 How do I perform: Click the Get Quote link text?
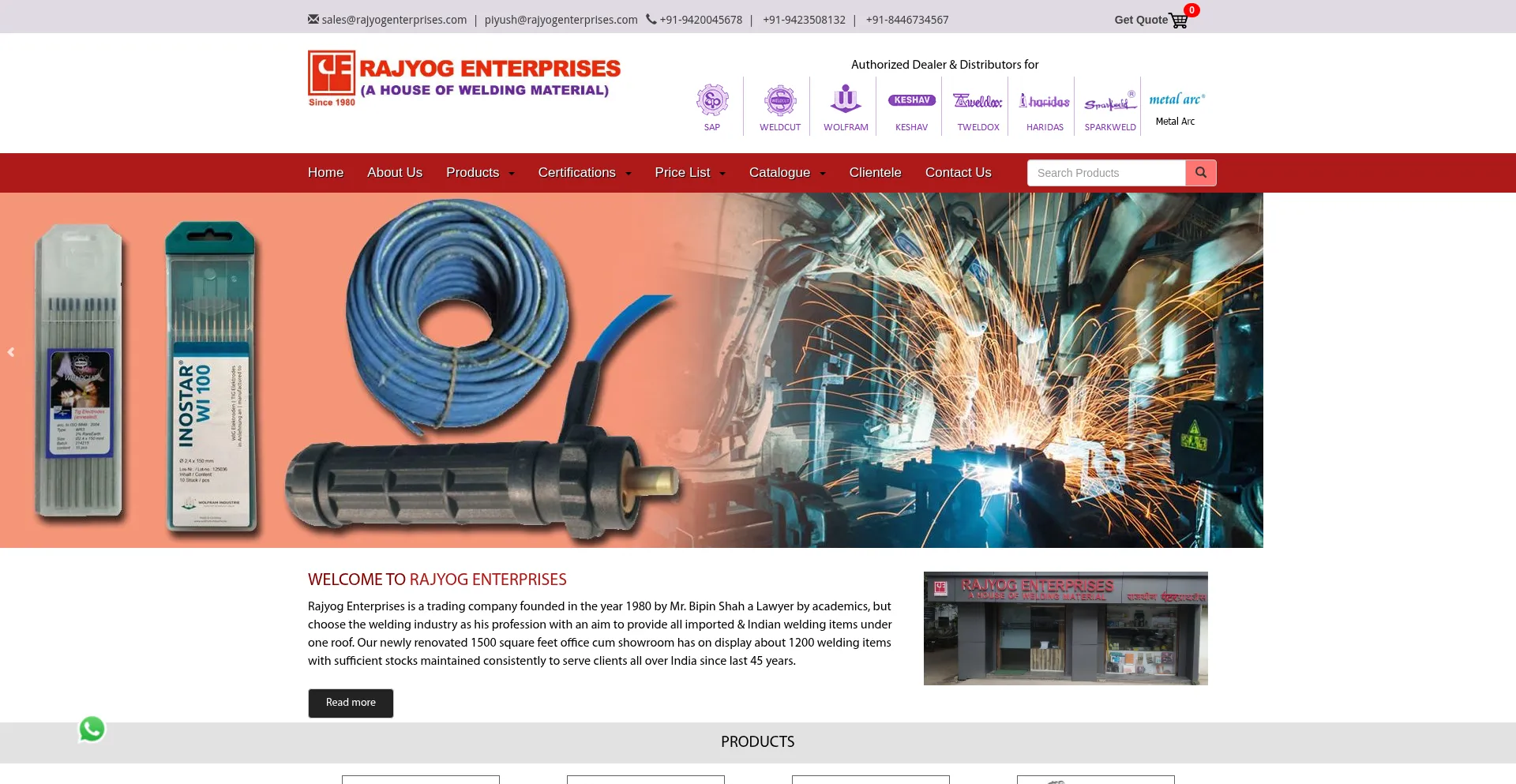pyautogui.click(x=1141, y=20)
